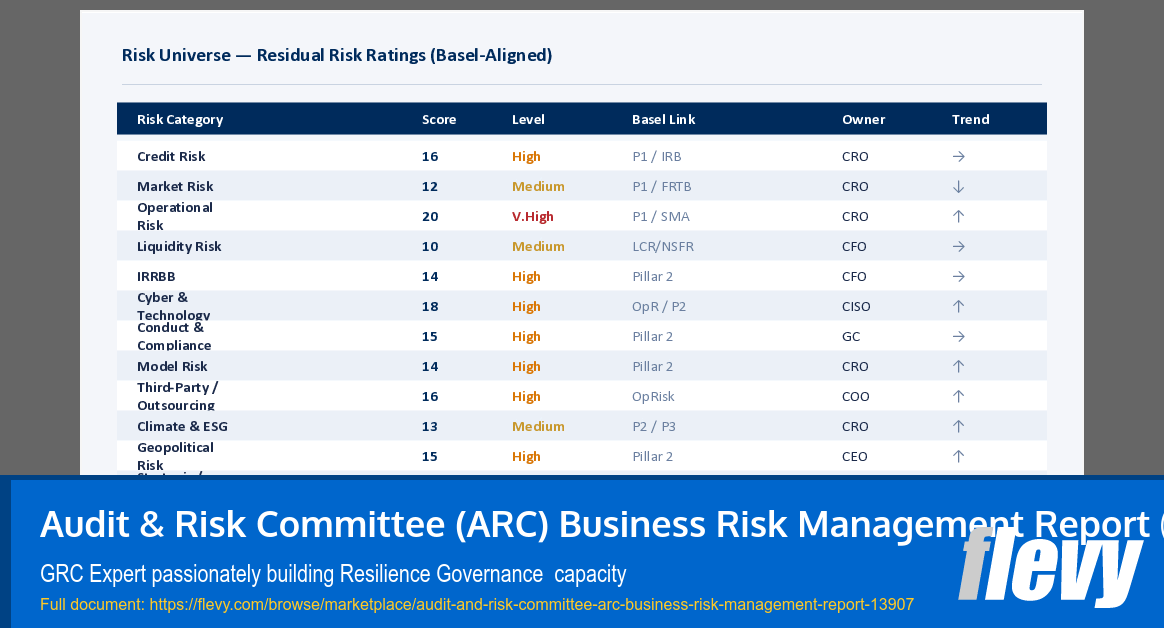
Task: Click the score 13 for Climate & ESG
Action: 430,427
